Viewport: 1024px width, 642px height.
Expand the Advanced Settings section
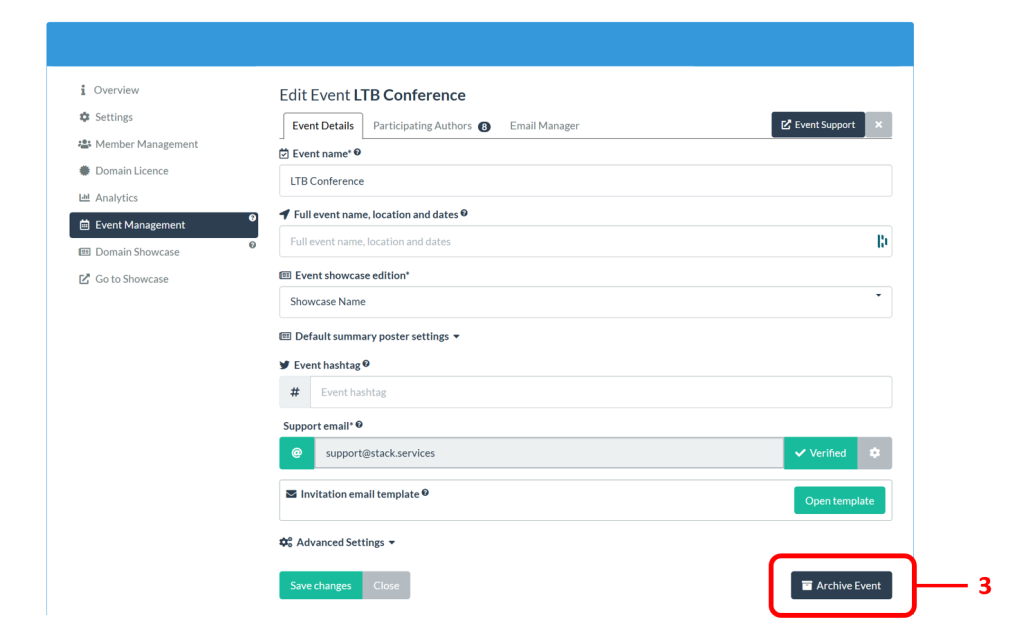pyautogui.click(x=338, y=543)
